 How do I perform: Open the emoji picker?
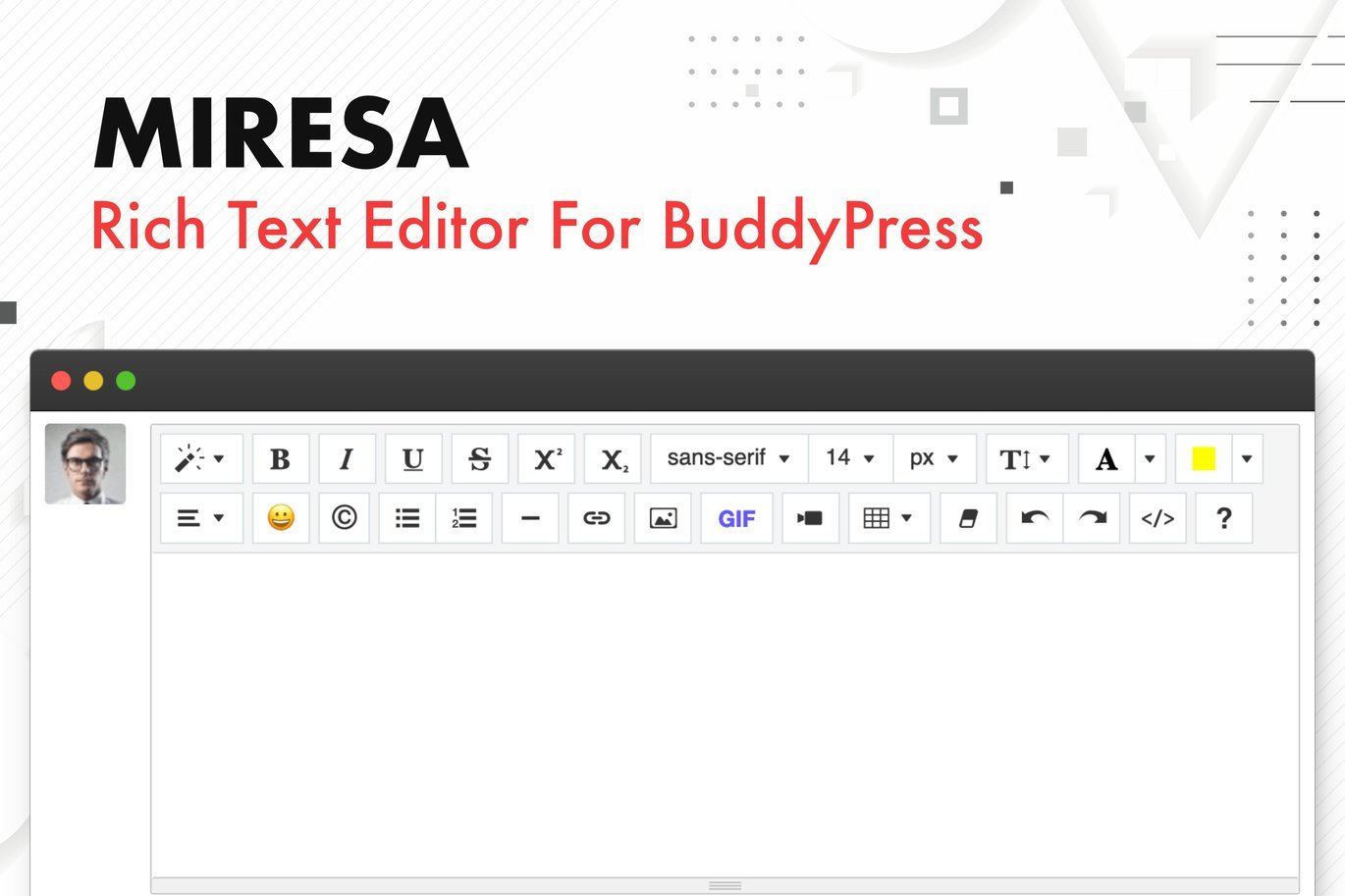point(280,518)
